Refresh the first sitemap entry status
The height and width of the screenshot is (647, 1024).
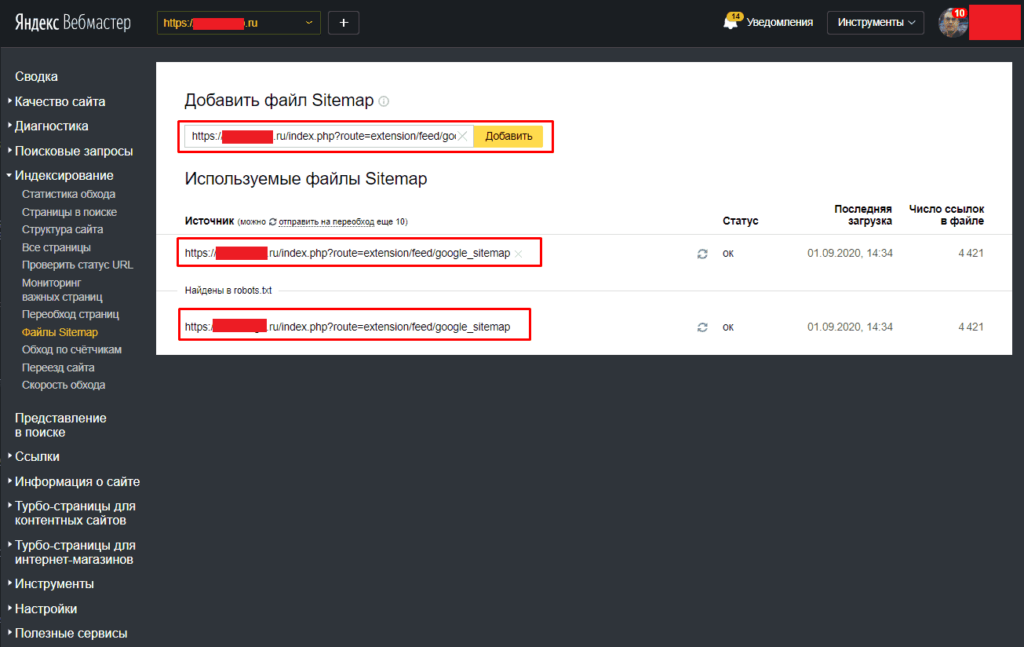[x=702, y=253]
